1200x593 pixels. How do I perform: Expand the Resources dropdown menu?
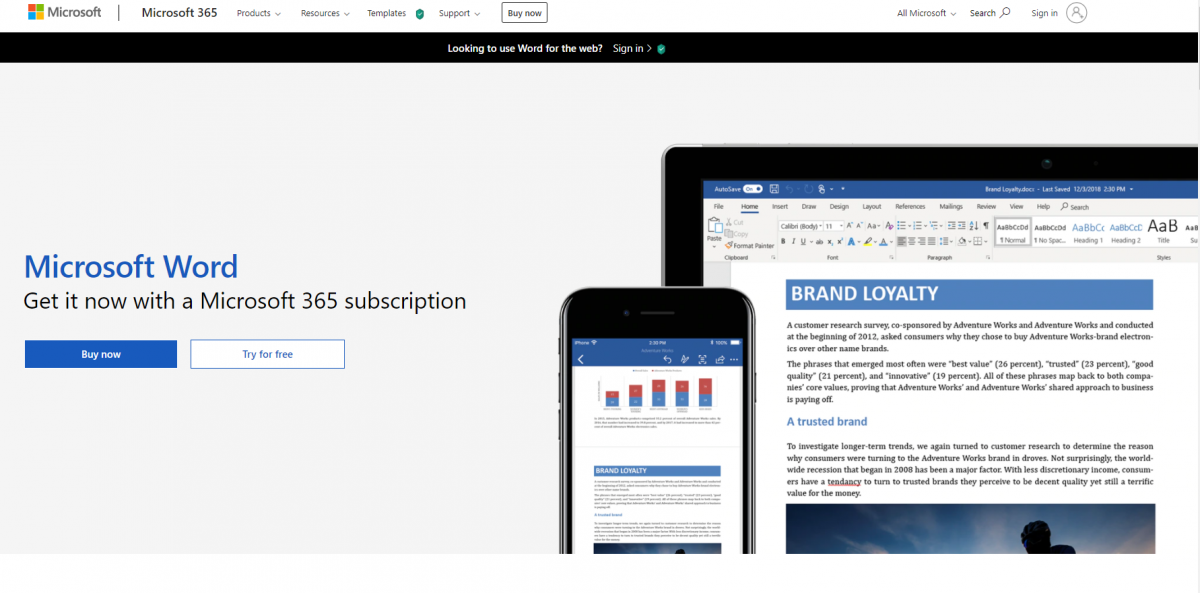[325, 13]
